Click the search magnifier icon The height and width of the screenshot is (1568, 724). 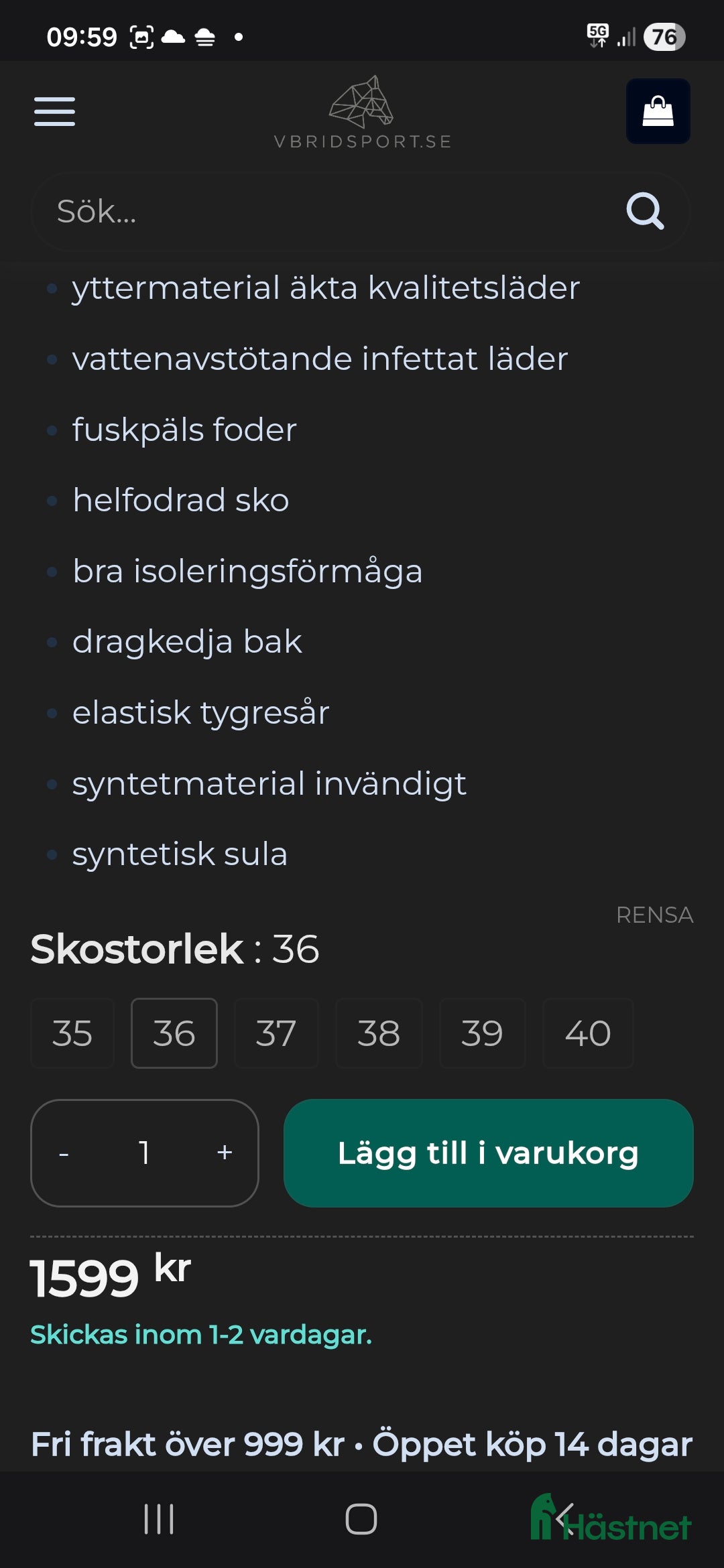click(644, 211)
